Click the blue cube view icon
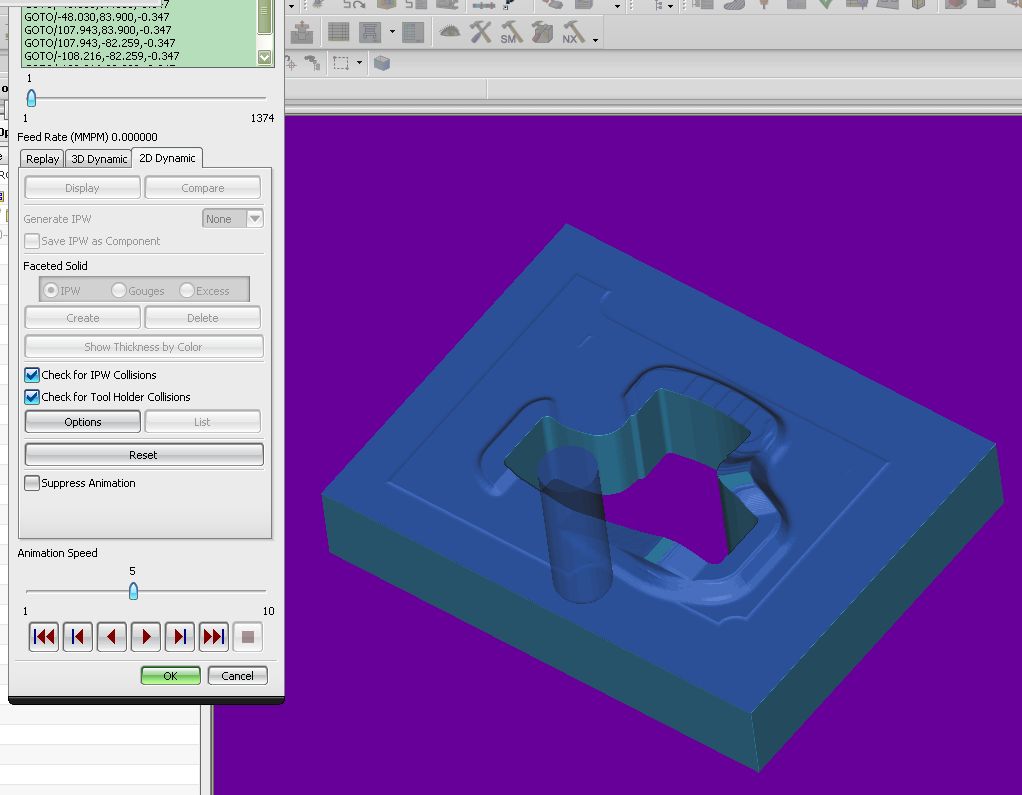 [x=382, y=63]
